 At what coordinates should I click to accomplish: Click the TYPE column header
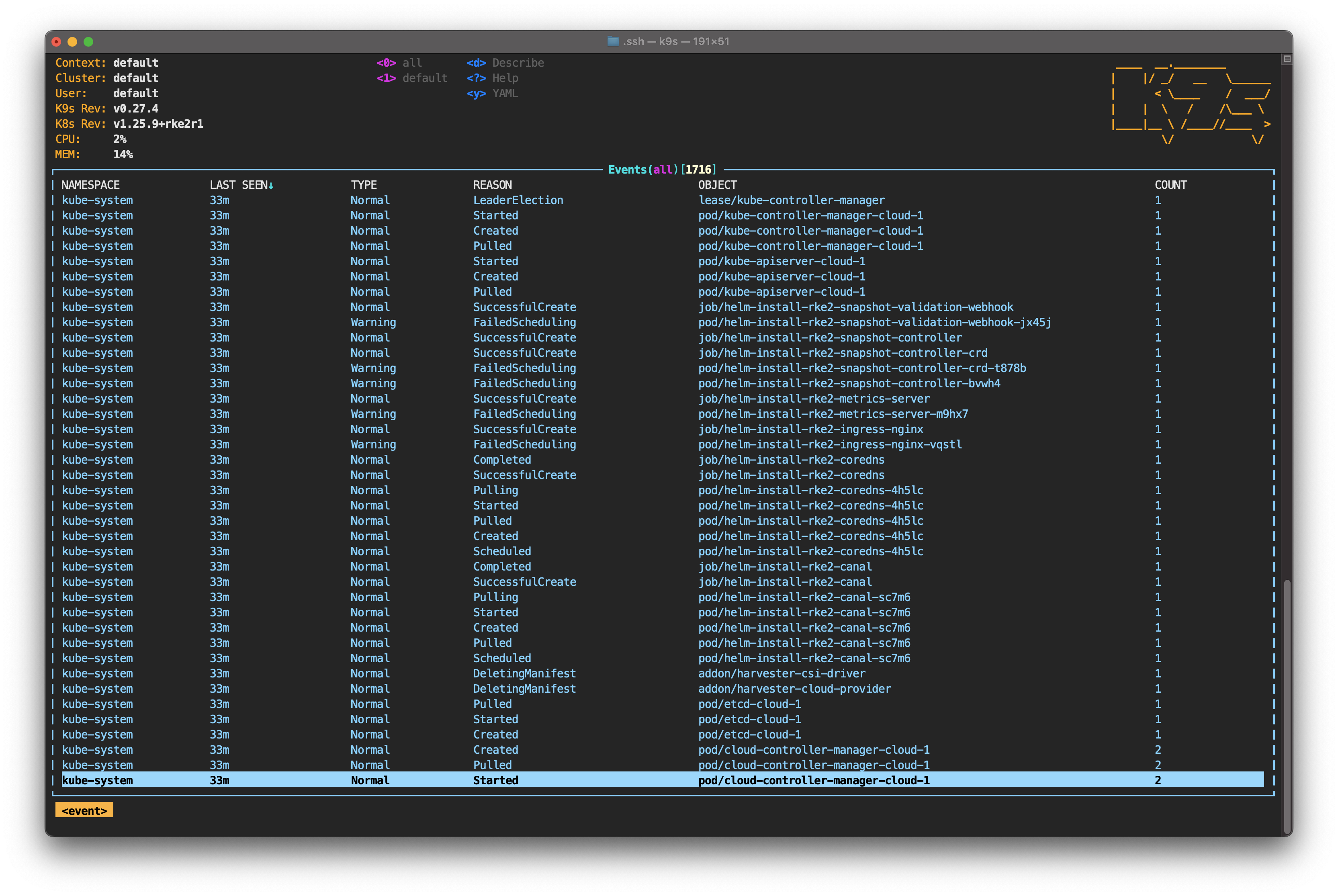pos(363,184)
